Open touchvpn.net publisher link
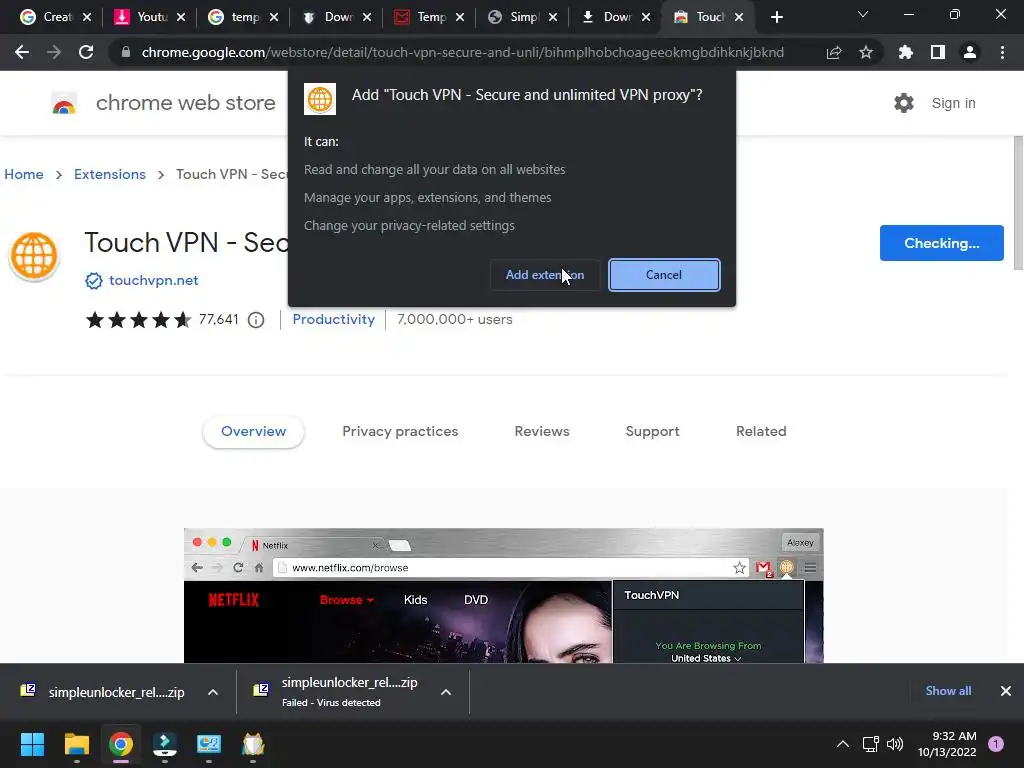Viewport: 1024px width, 768px height. [153, 281]
